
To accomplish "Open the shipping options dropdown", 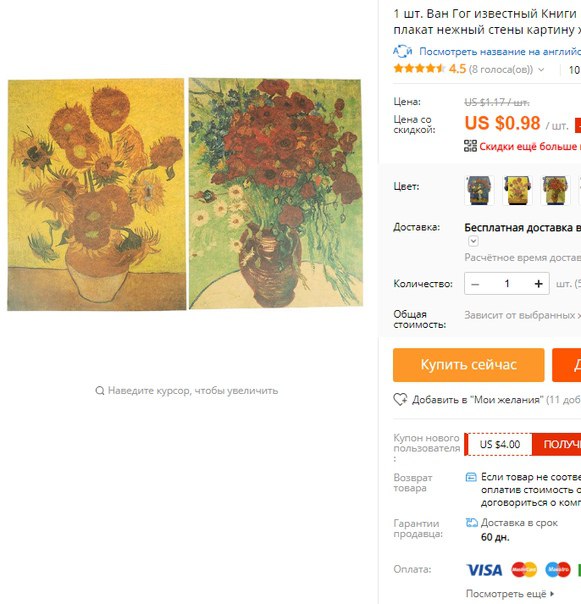I will (474, 241).
